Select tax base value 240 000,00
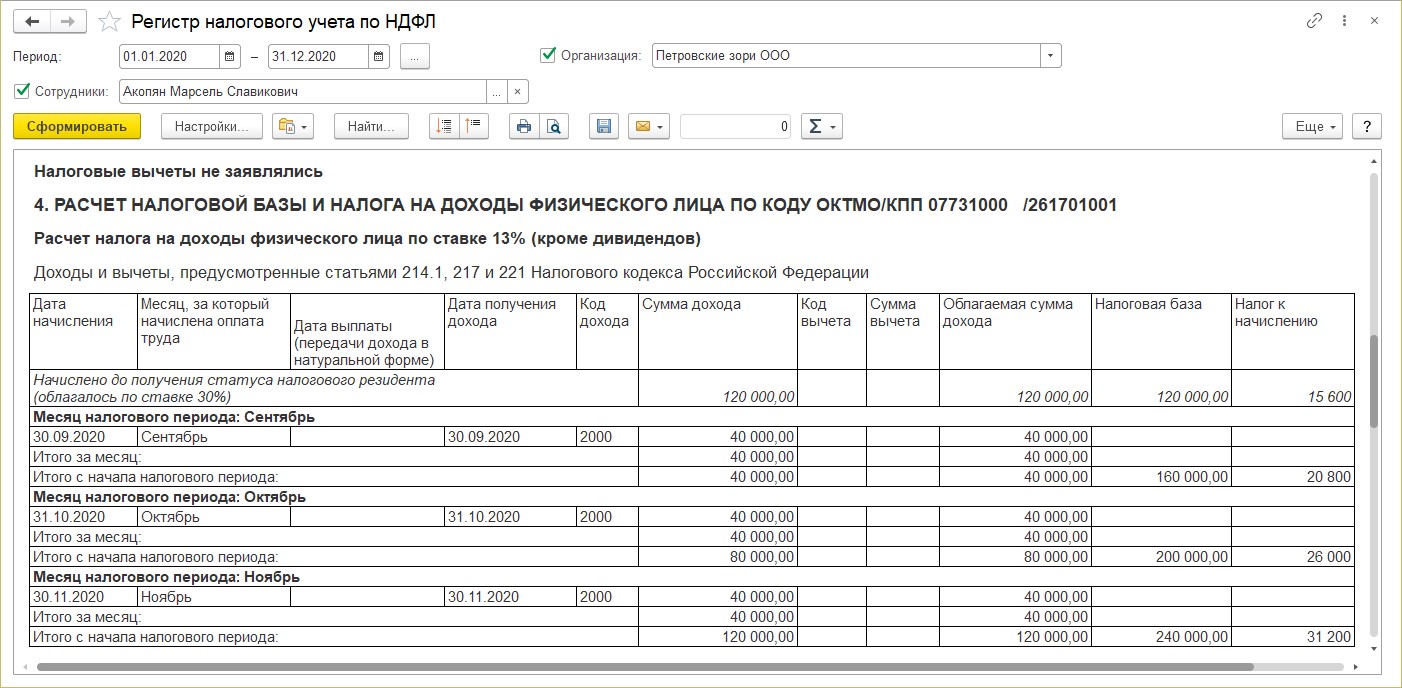This screenshot has height=688, width=1402. (1161, 637)
